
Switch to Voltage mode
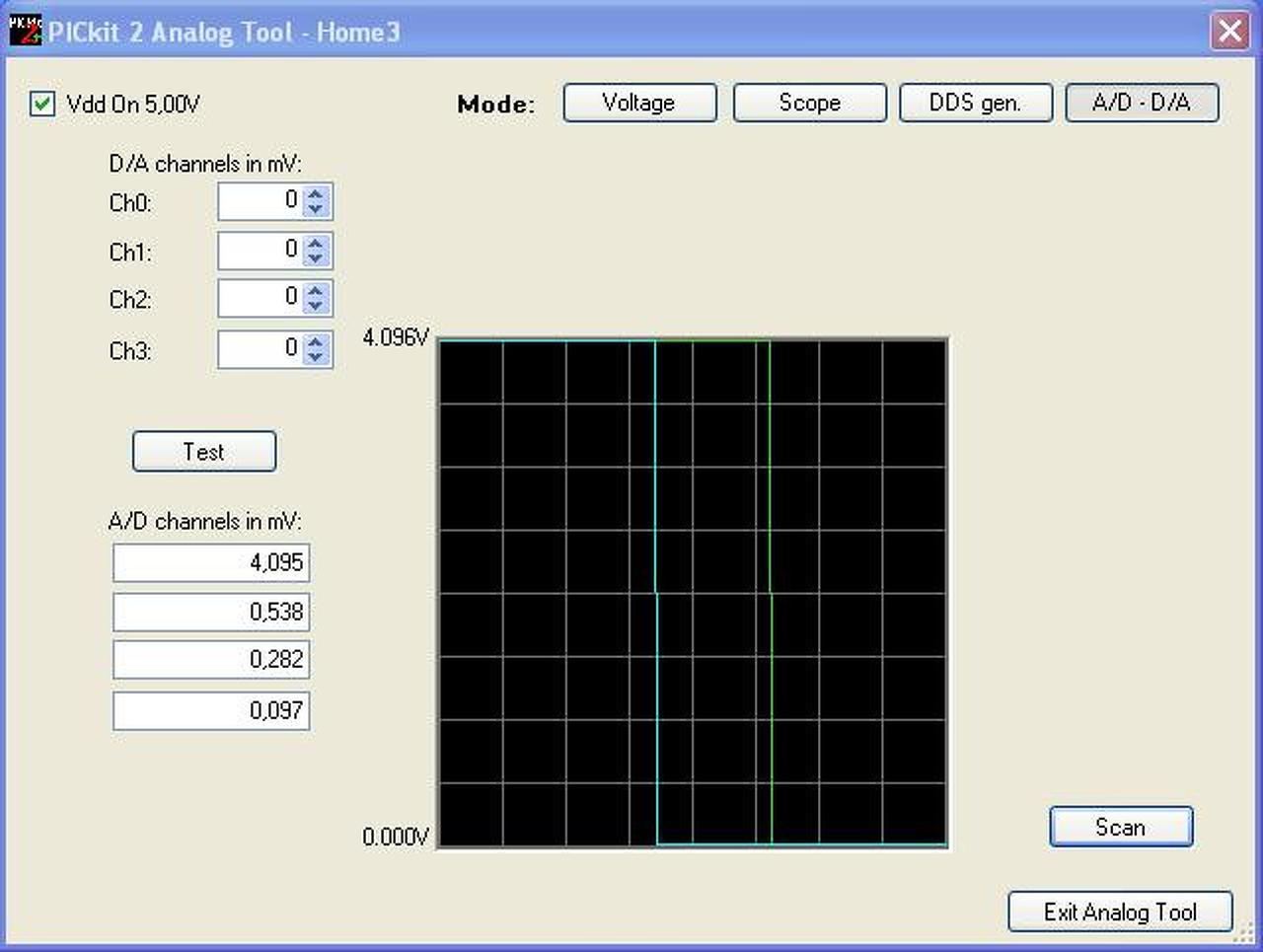[639, 103]
